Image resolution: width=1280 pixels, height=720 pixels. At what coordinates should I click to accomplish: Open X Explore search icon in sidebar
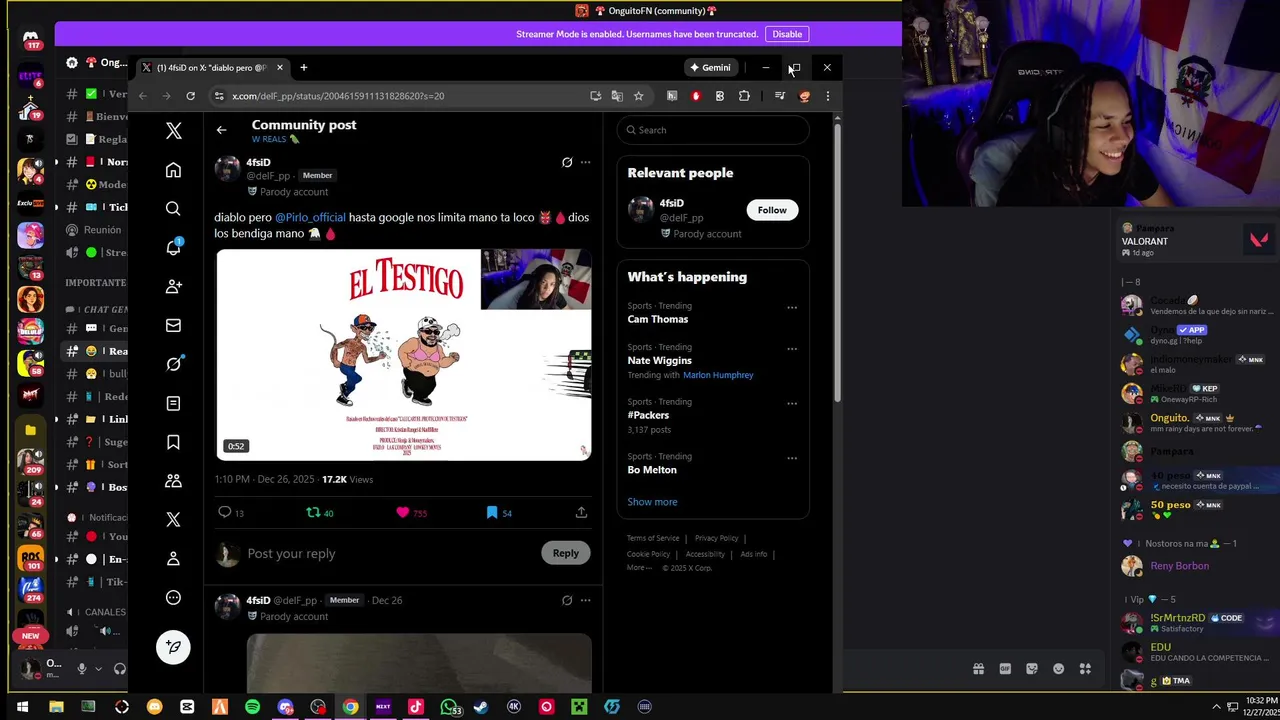(x=173, y=208)
